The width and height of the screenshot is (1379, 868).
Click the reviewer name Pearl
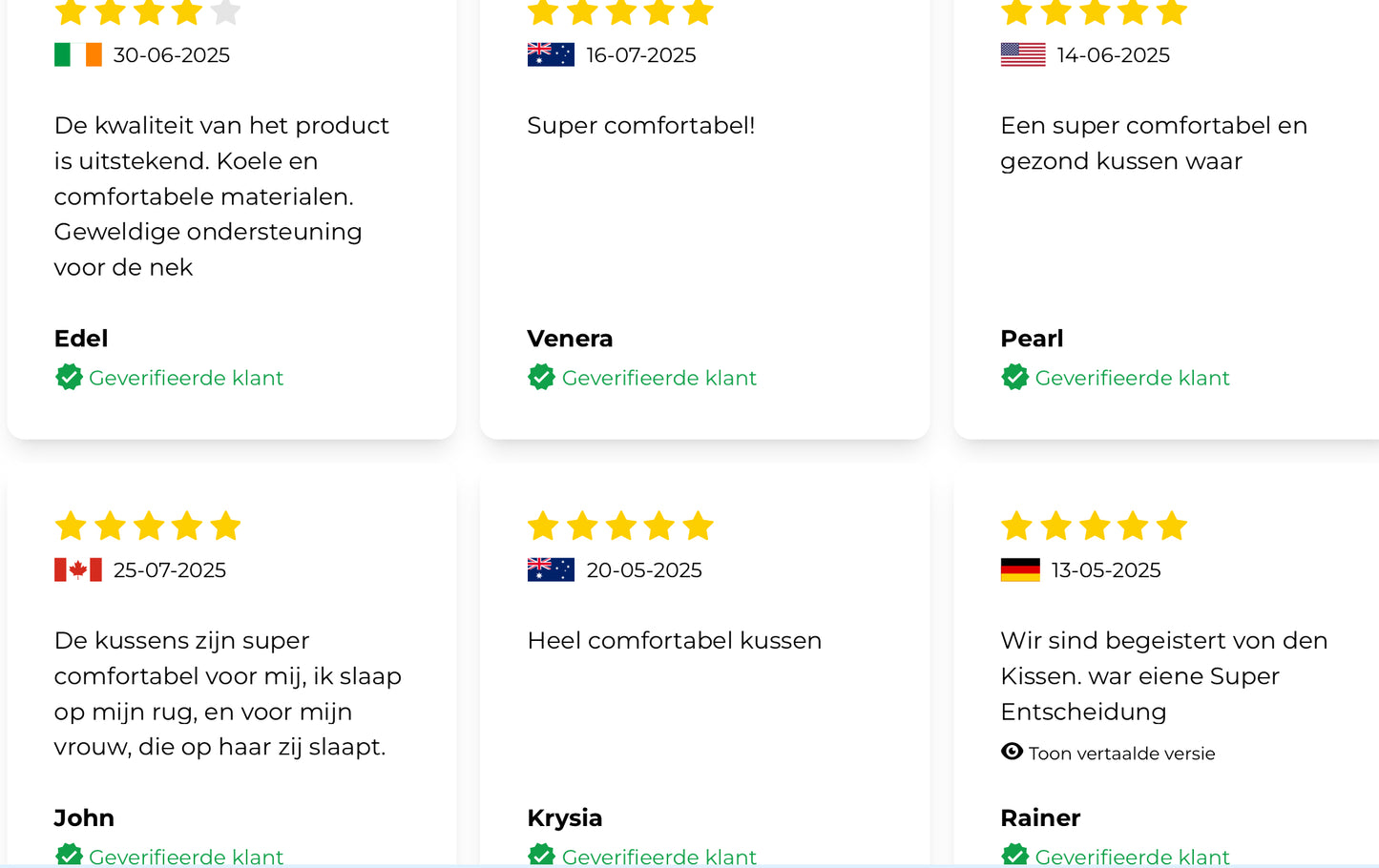point(1032,339)
